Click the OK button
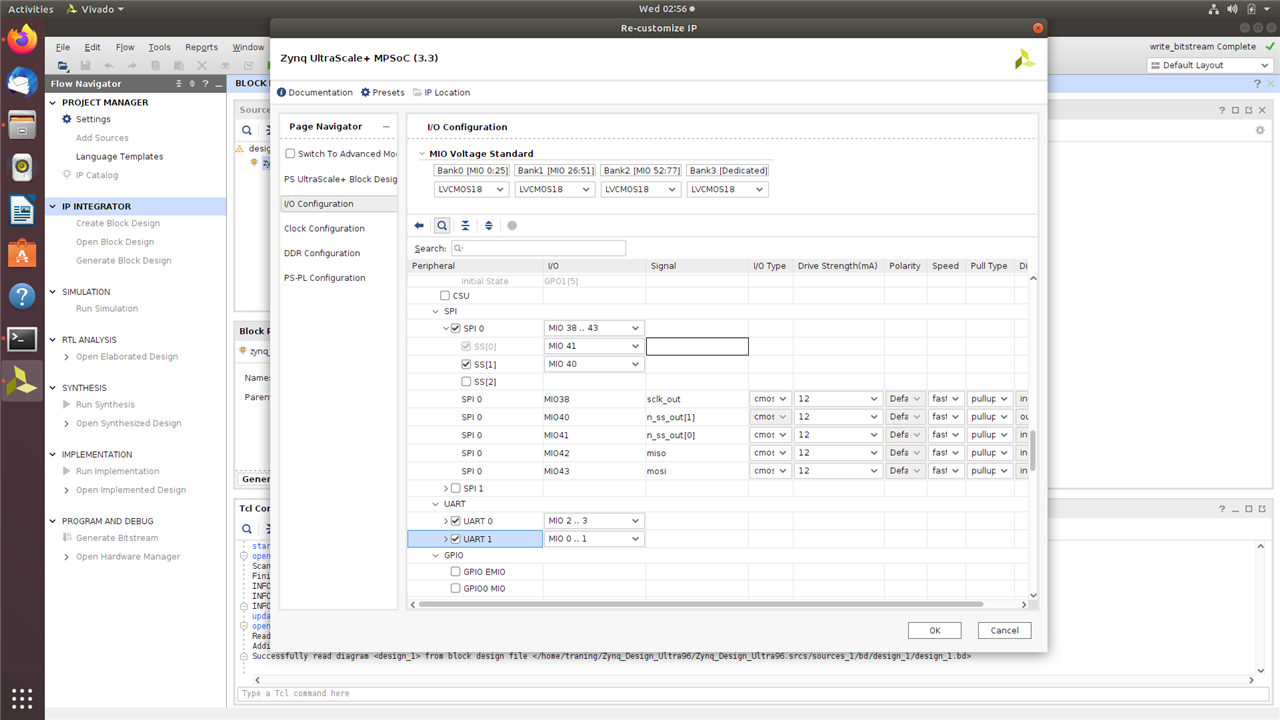The width and height of the screenshot is (1280, 720). coord(935,630)
